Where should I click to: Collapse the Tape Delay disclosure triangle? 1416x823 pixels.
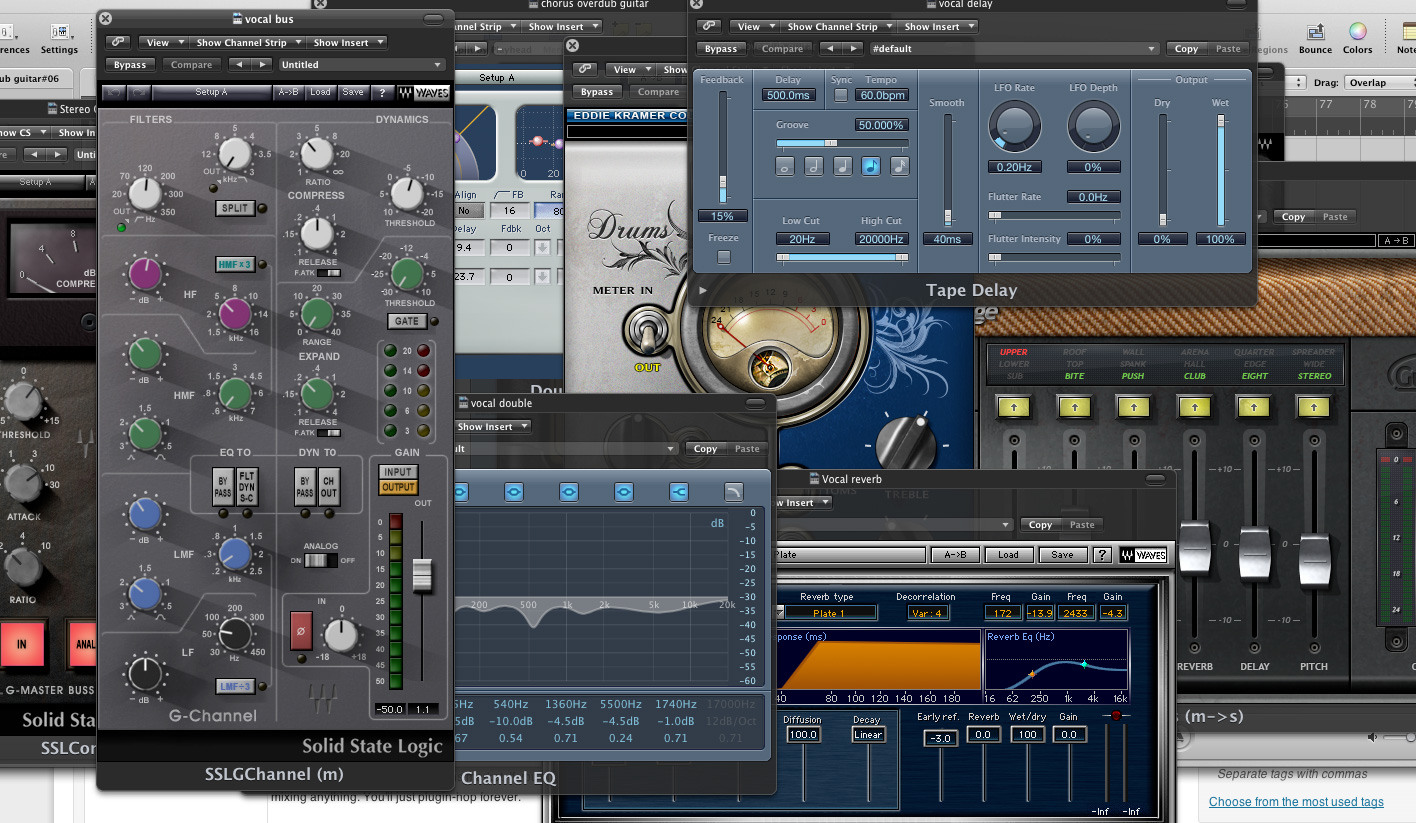pyautogui.click(x=703, y=290)
